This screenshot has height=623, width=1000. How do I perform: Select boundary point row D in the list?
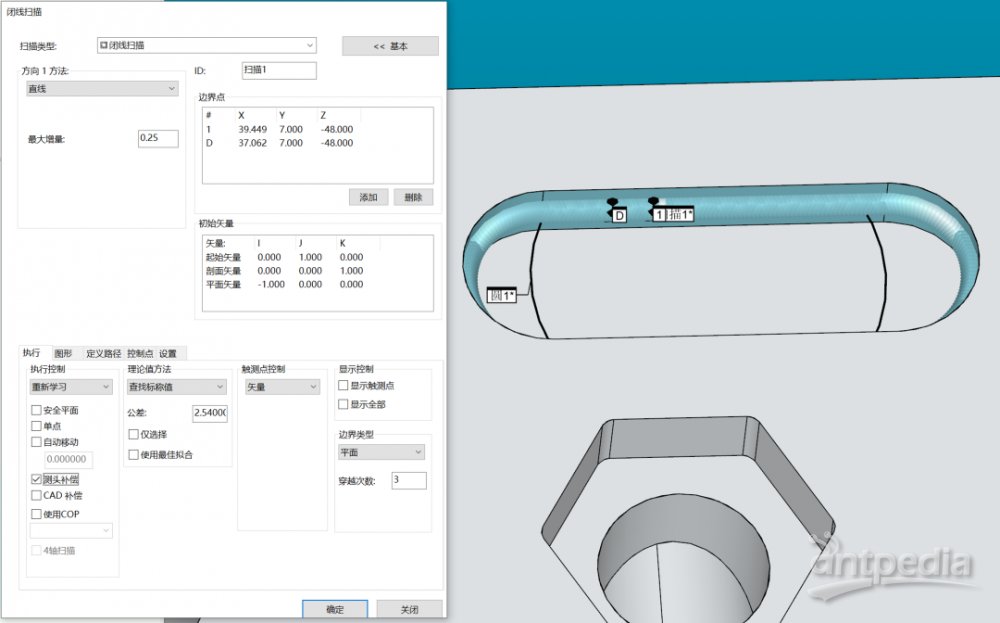coord(318,143)
